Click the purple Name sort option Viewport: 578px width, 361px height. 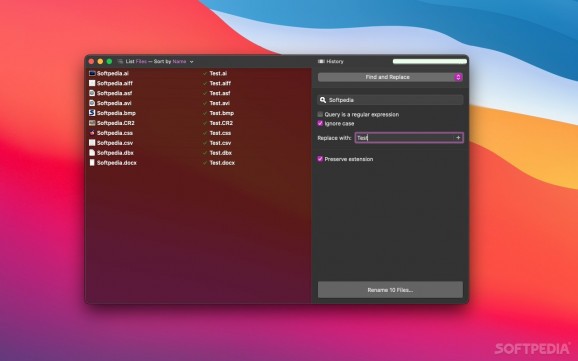(180, 62)
